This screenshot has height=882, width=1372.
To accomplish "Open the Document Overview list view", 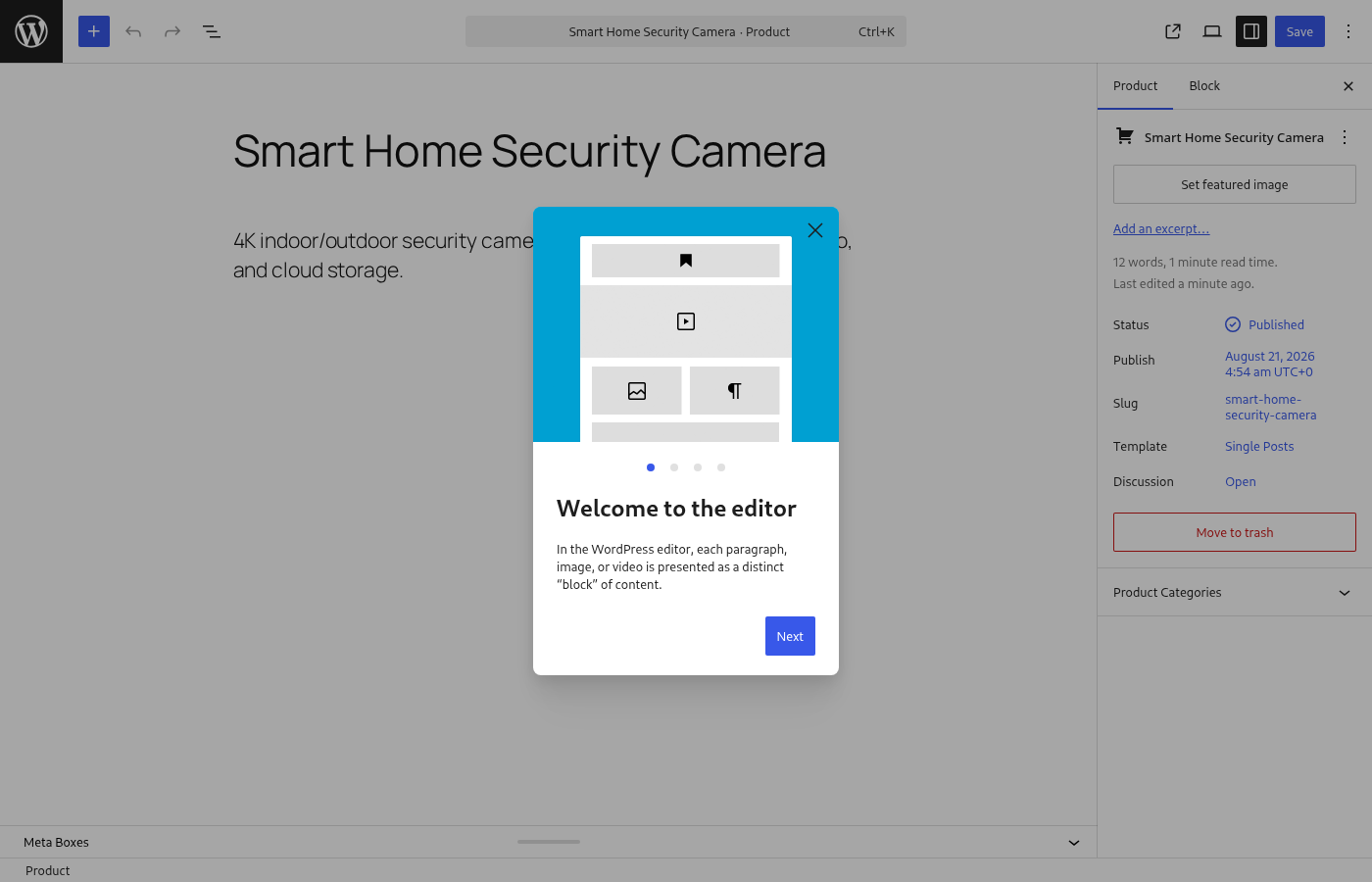I will (x=212, y=31).
